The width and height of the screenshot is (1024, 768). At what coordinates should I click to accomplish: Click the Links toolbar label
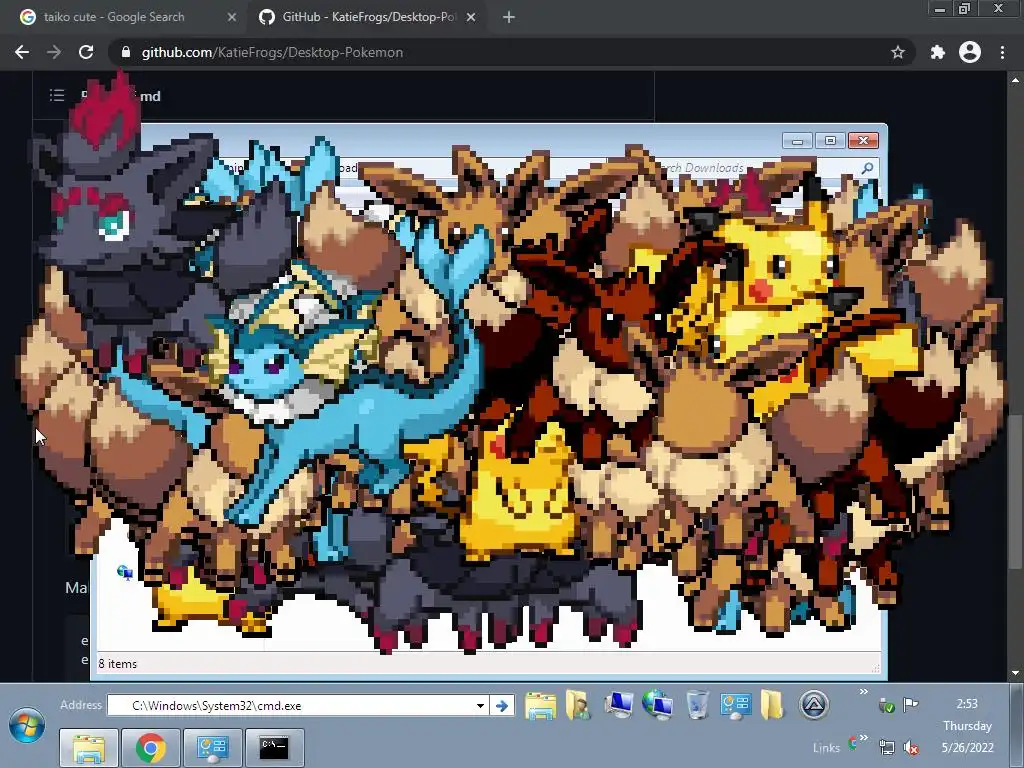[826, 748]
